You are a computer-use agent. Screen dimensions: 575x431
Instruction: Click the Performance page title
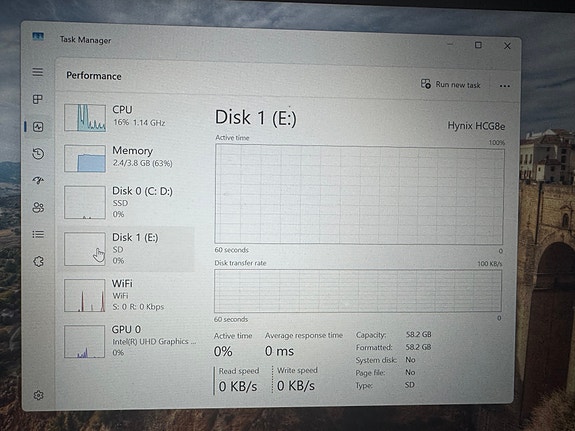point(94,76)
